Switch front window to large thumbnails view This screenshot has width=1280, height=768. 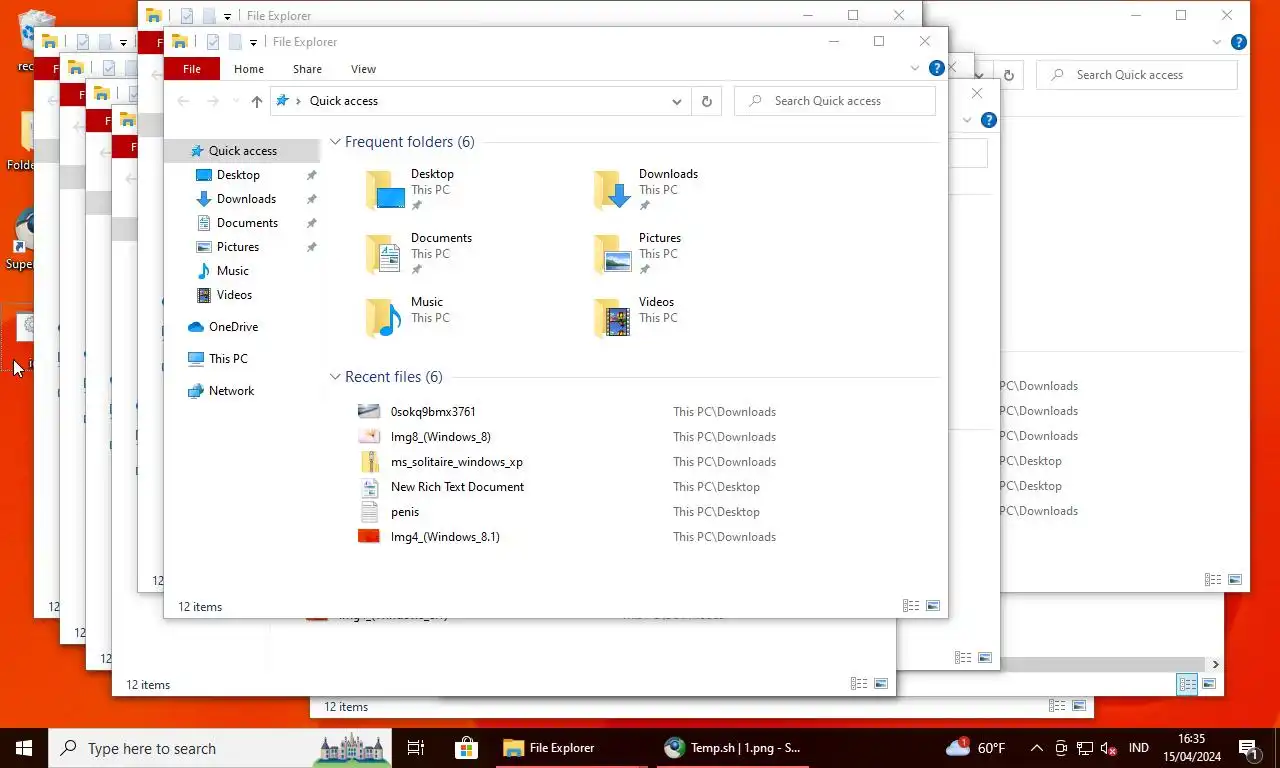click(933, 606)
